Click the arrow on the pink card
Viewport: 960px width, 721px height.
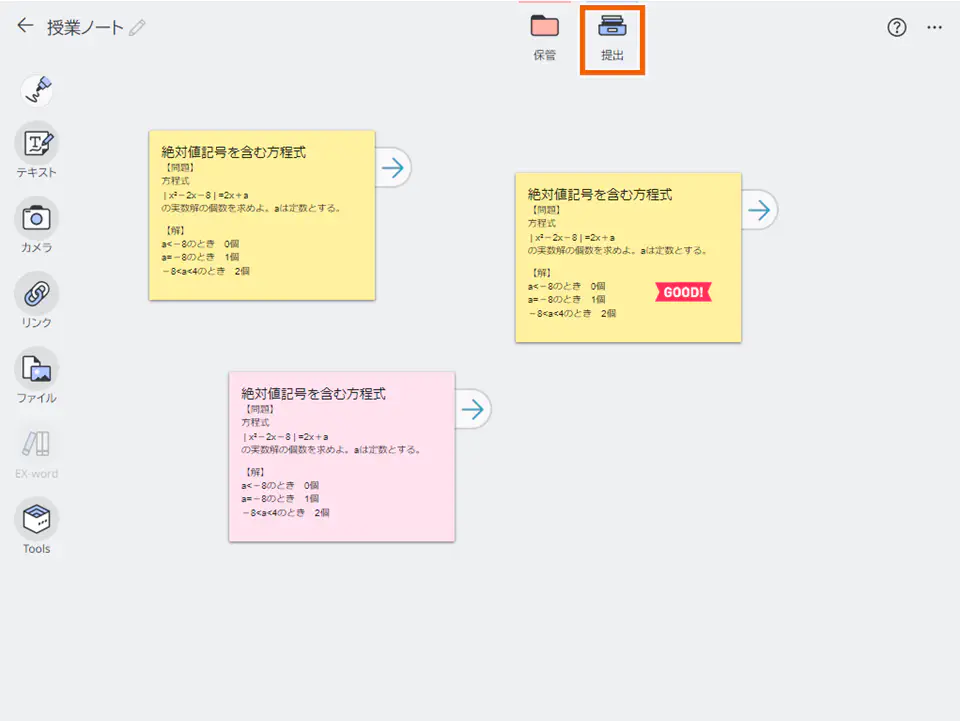click(473, 409)
